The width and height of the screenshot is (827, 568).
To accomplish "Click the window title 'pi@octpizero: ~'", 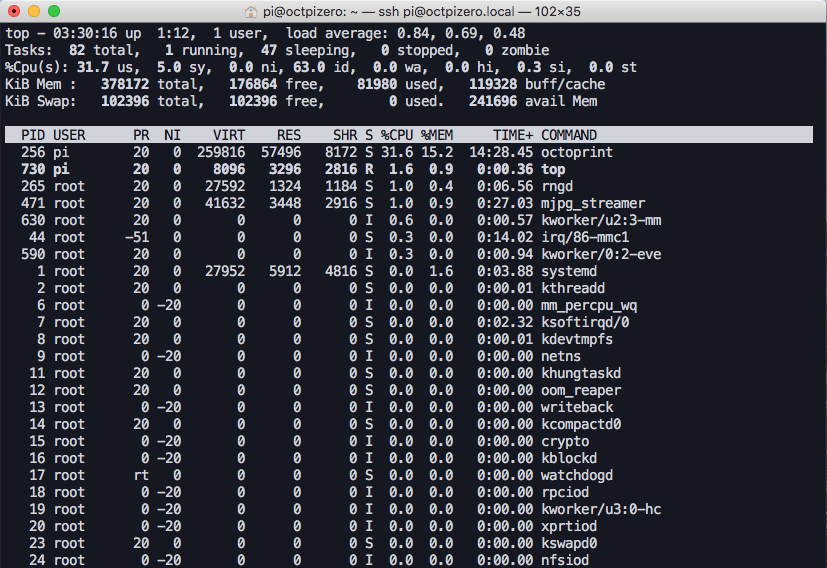I will [x=311, y=12].
